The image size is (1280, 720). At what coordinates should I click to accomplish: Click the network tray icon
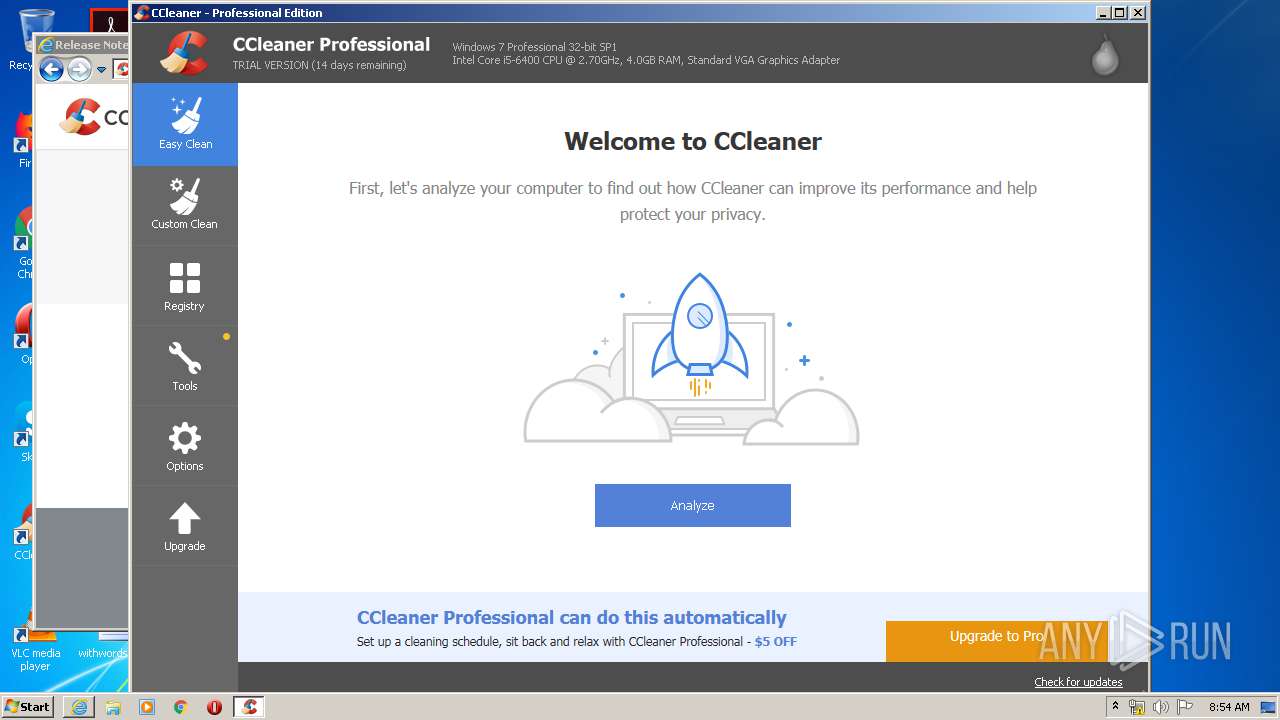pos(1137,707)
